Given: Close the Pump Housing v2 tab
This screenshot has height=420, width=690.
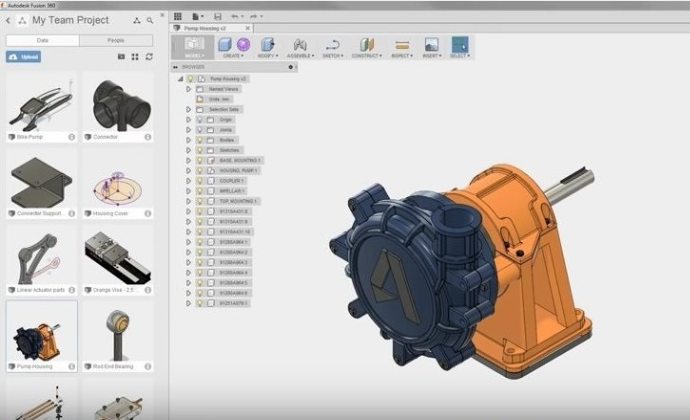Looking at the screenshot, I should (x=248, y=28).
